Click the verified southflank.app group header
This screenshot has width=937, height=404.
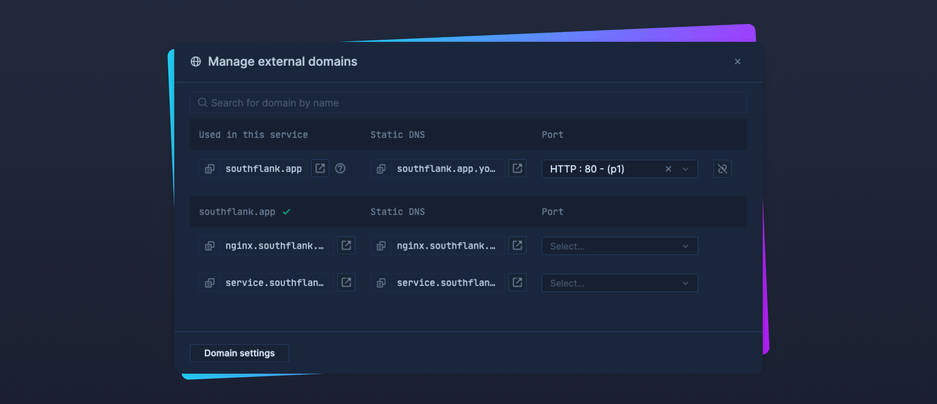237,212
